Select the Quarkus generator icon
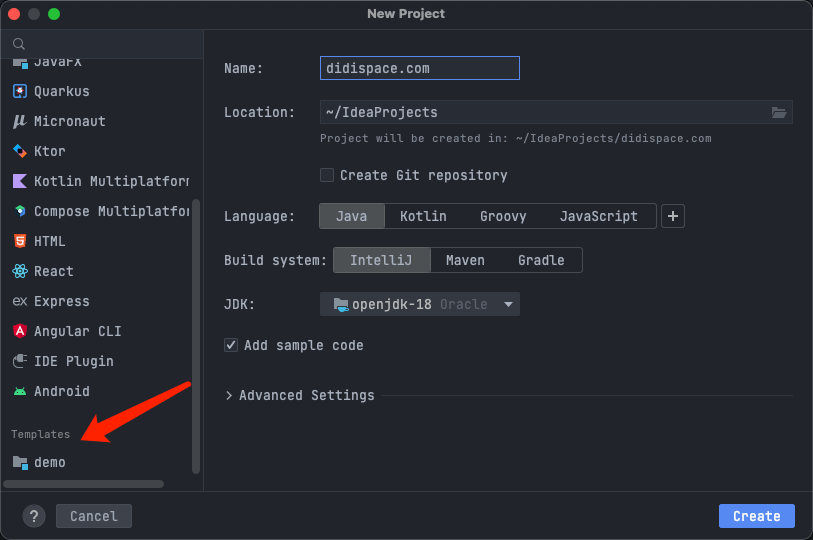 click(19, 91)
